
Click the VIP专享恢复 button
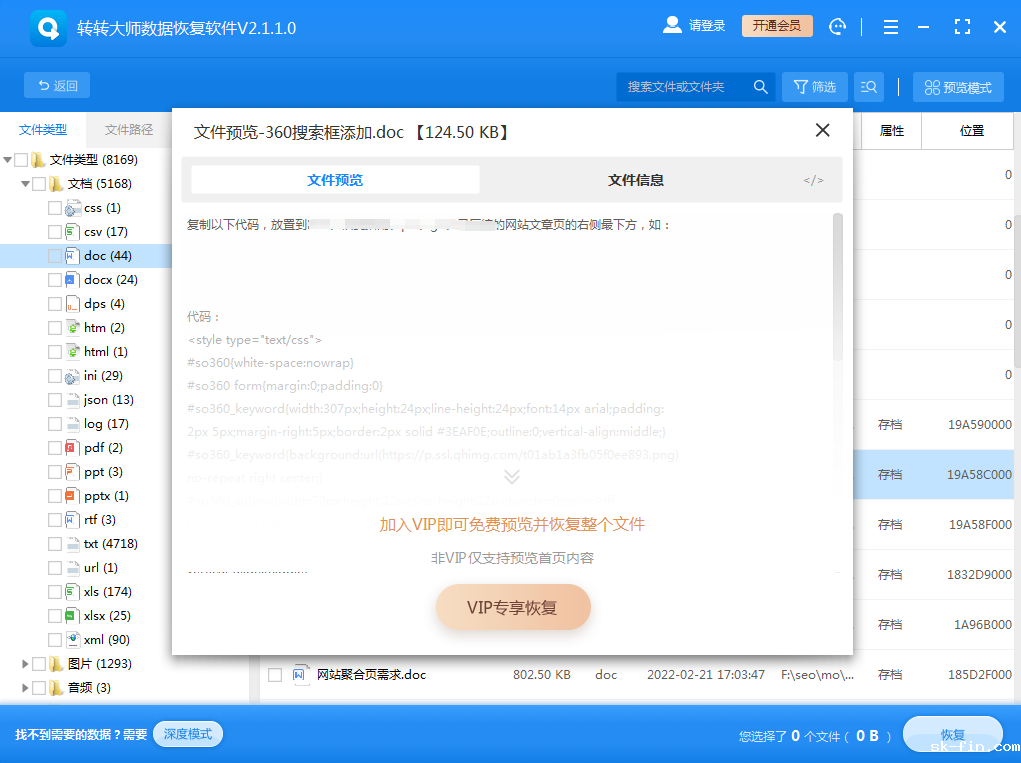(512, 607)
